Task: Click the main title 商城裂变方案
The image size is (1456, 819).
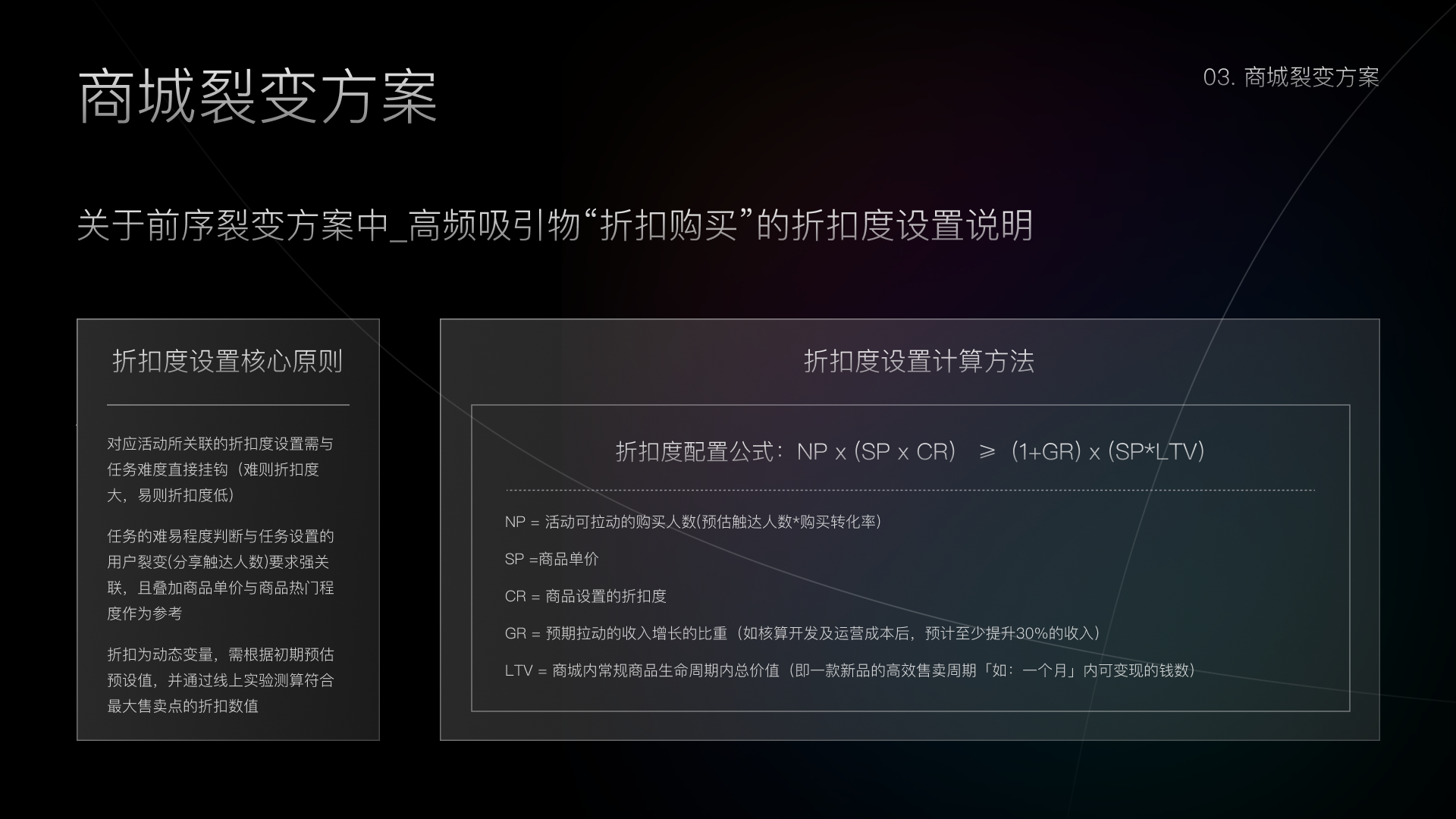Action: [x=258, y=97]
